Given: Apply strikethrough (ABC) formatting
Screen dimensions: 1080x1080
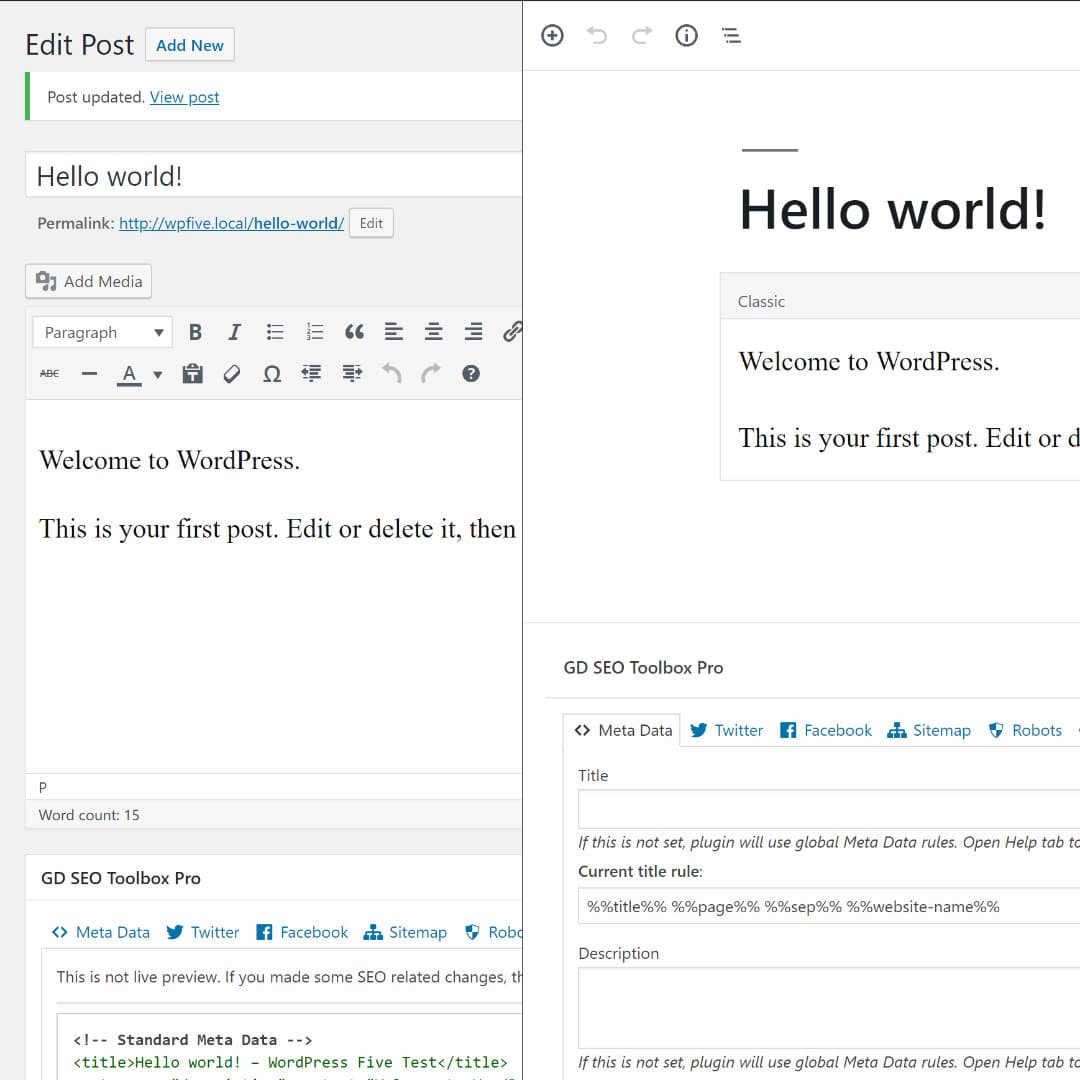Looking at the screenshot, I should click(50, 373).
